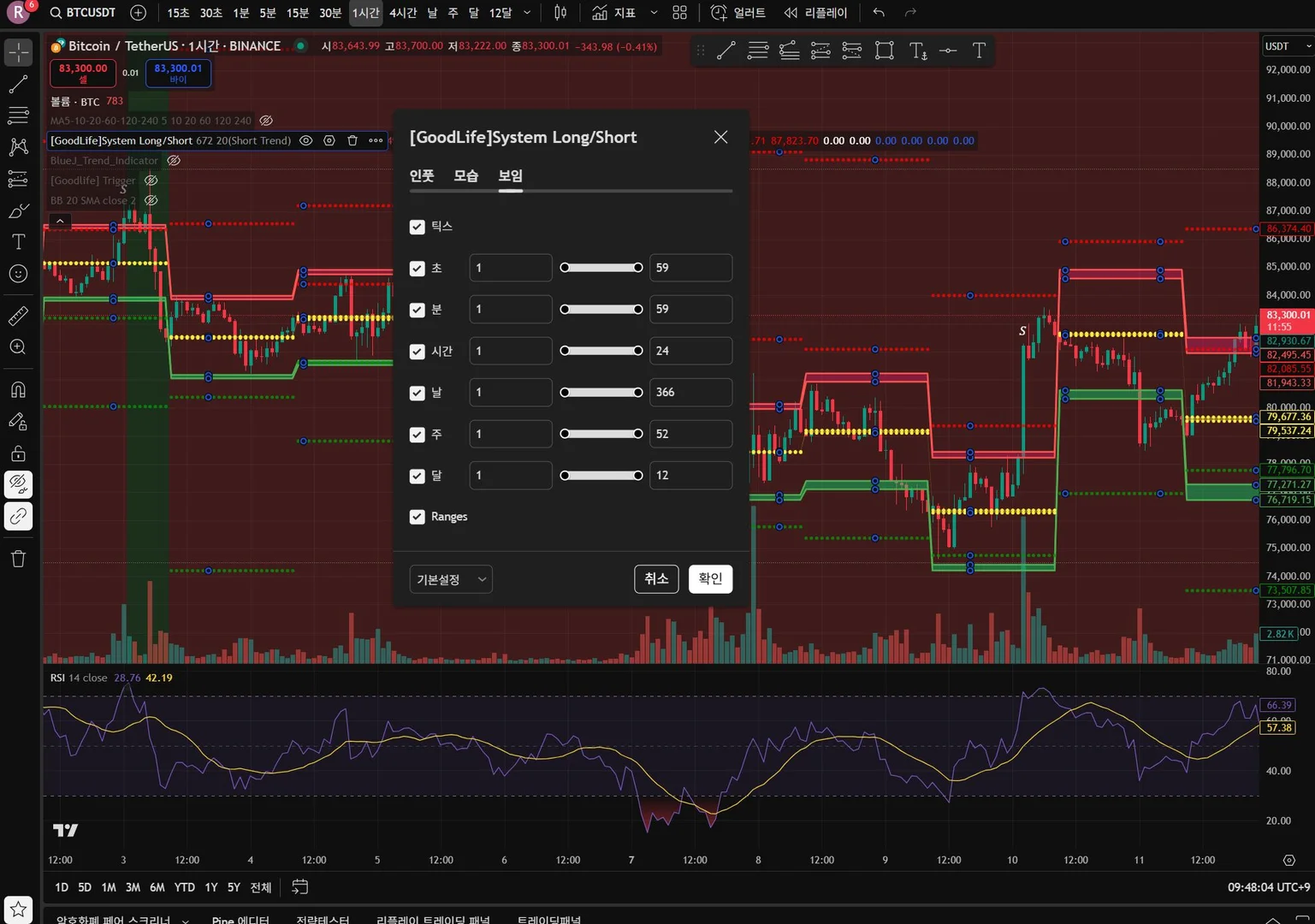Select the crosshair cursor tool

tap(18, 52)
